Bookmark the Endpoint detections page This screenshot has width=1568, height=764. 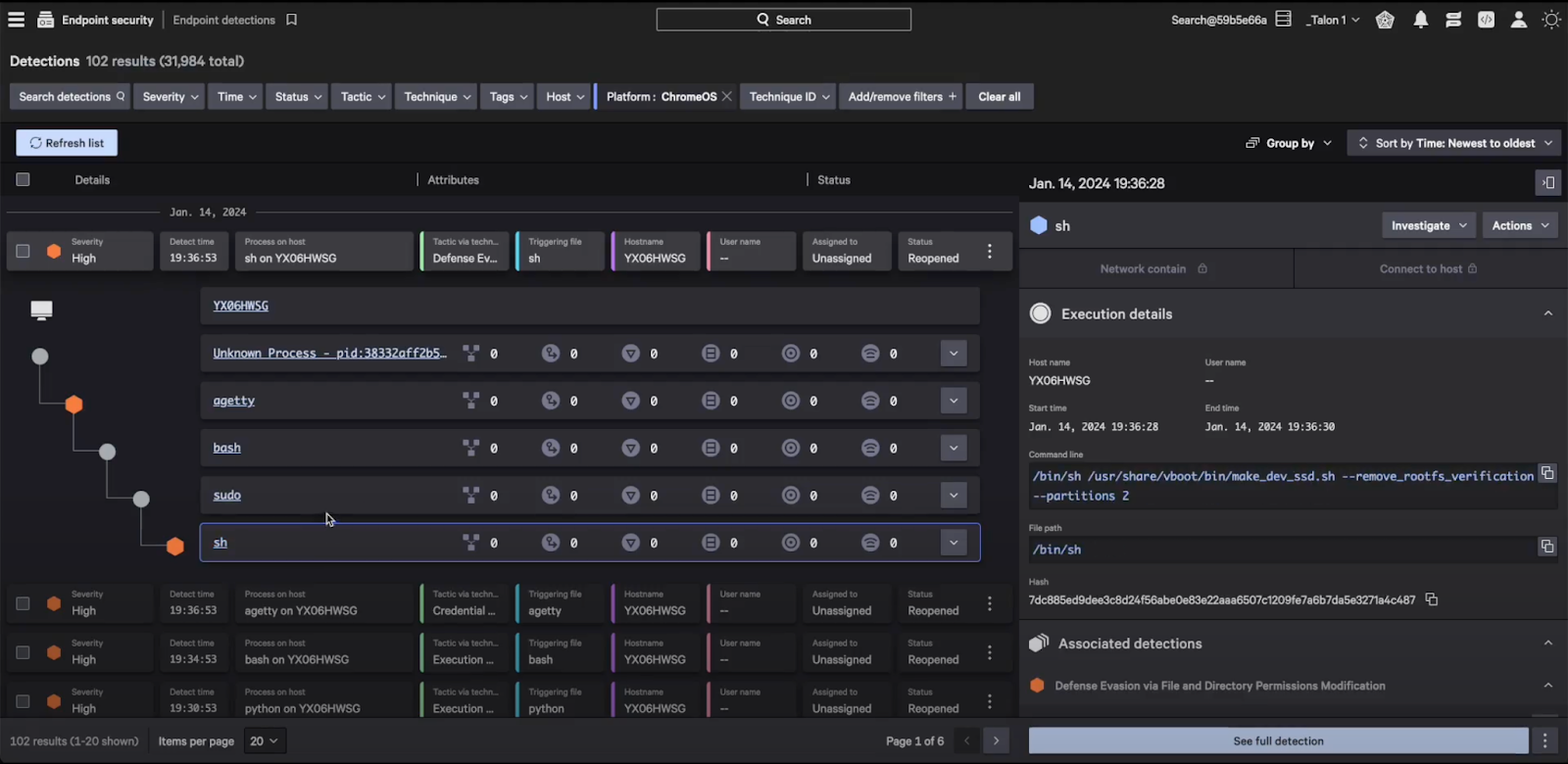tap(291, 20)
